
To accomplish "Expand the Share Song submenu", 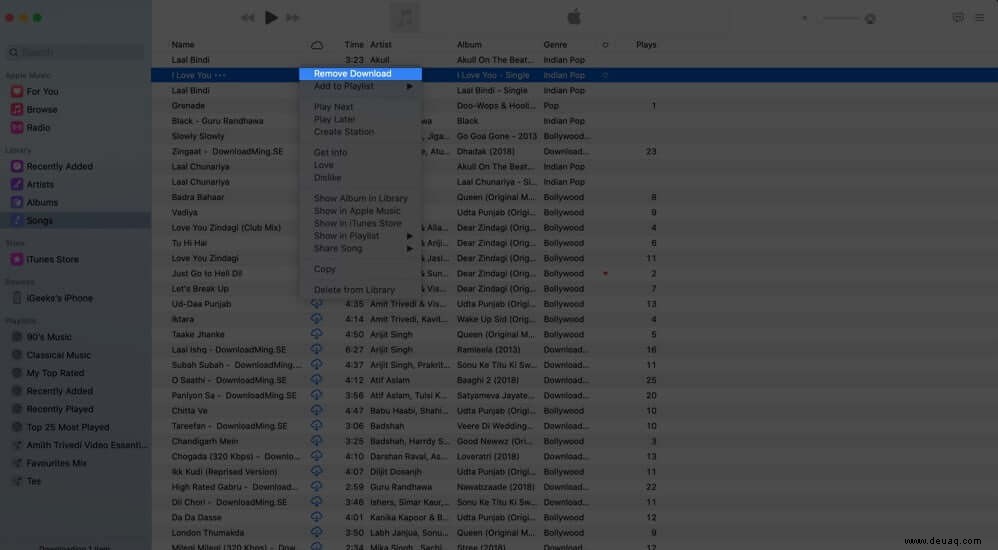I will click(360, 248).
